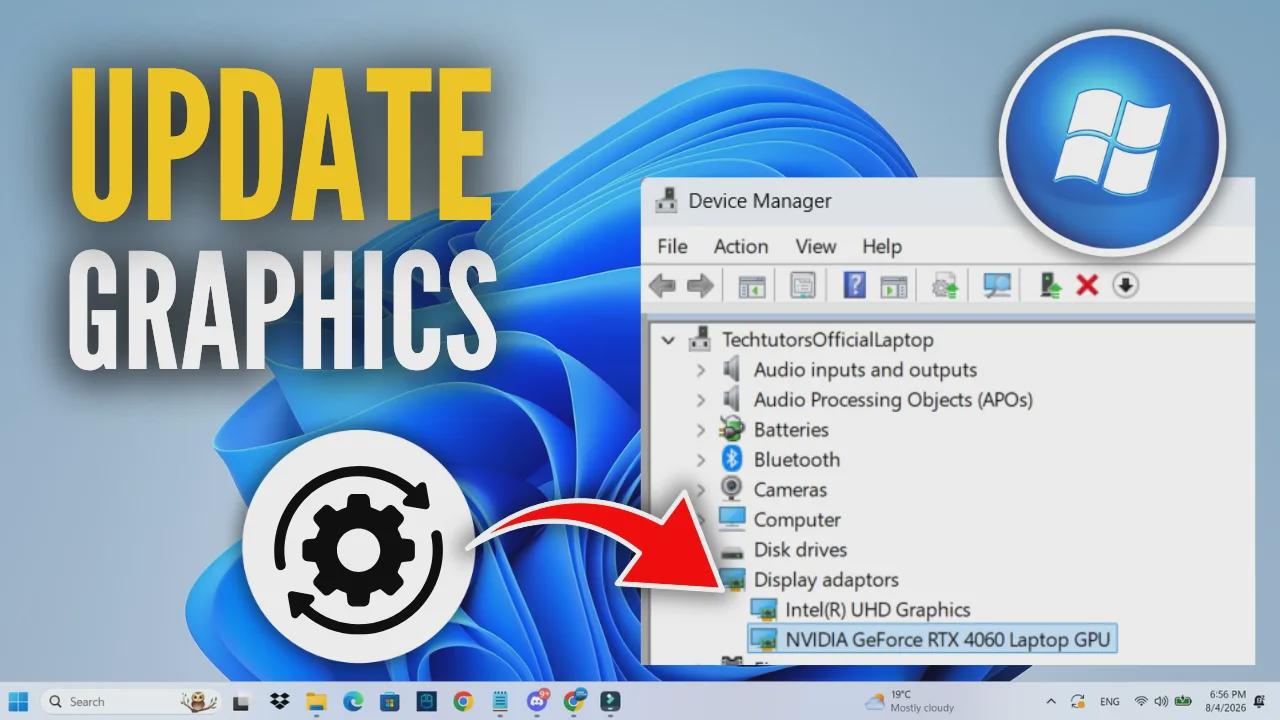Click the Bluetooth category icon
This screenshot has height=720, width=1280.
click(732, 459)
